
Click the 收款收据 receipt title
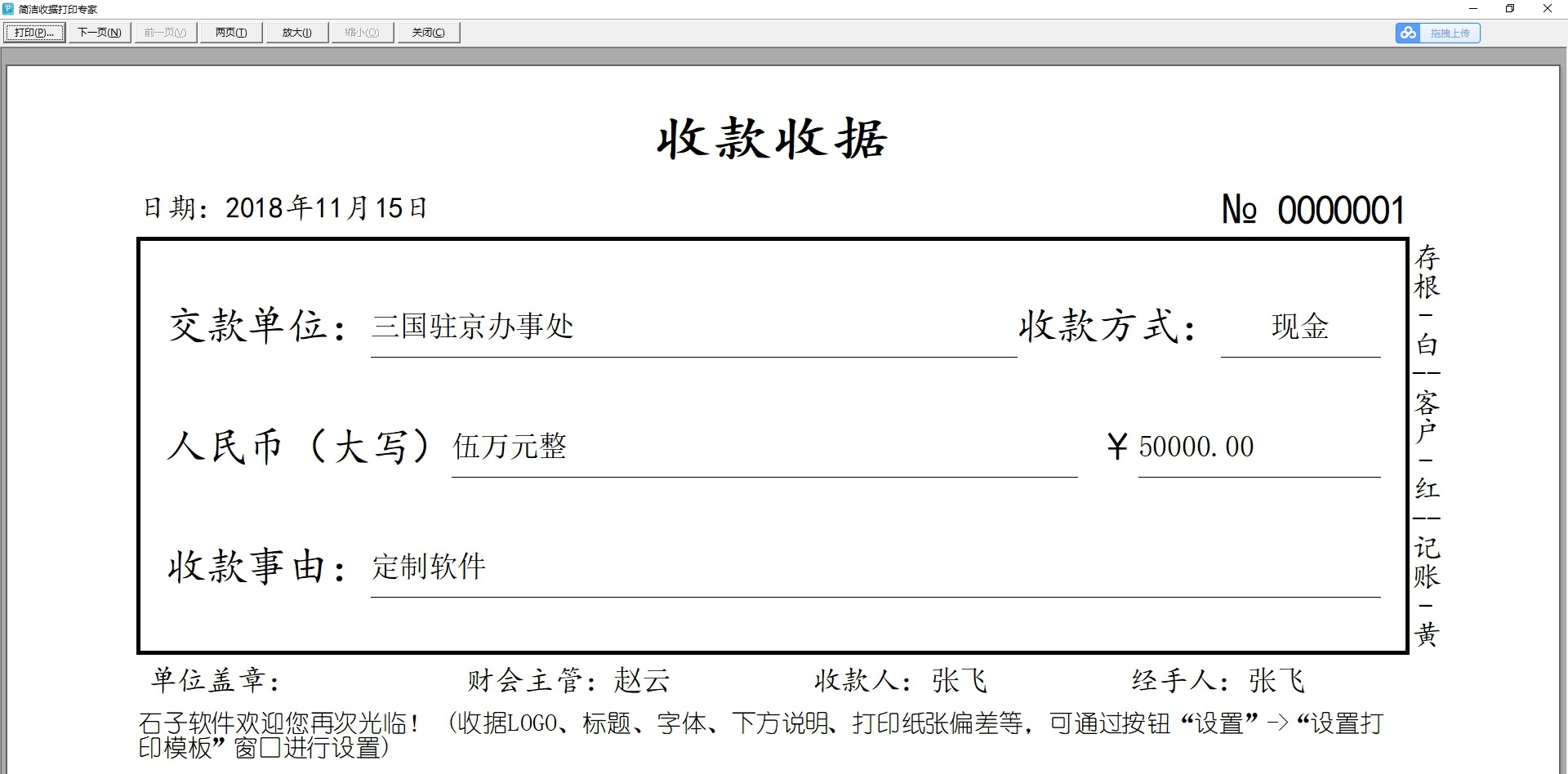(x=772, y=139)
